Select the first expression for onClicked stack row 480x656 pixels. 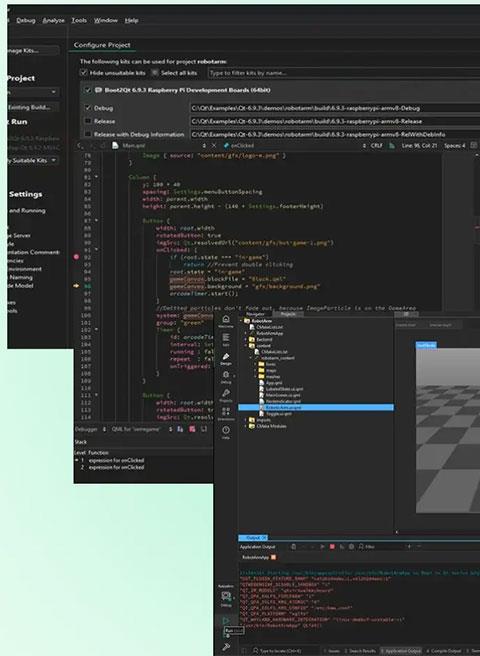116,460
